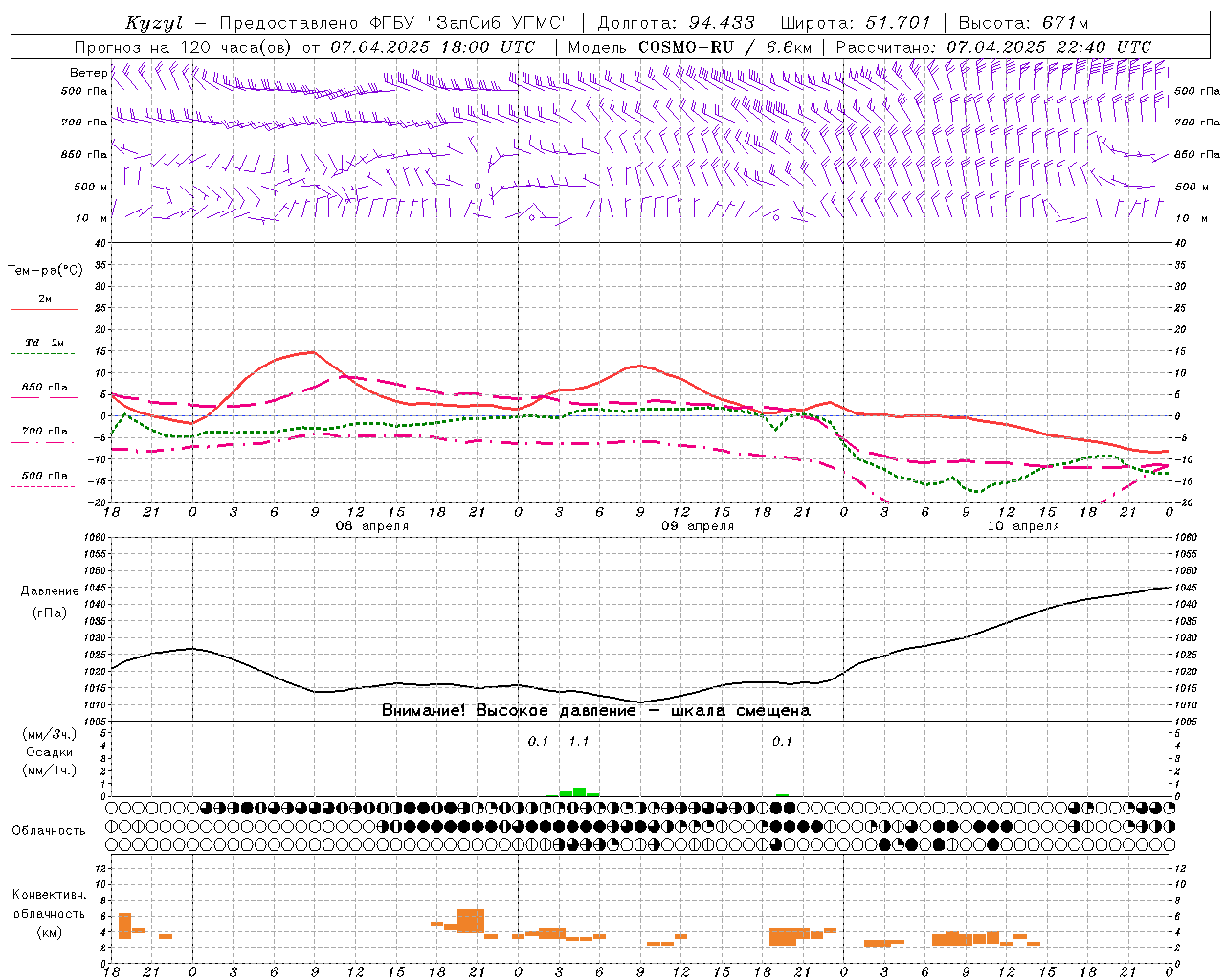The image size is (1225, 980).
Task: Click the "Конвективн." convective cloud label
Action: coord(49,895)
